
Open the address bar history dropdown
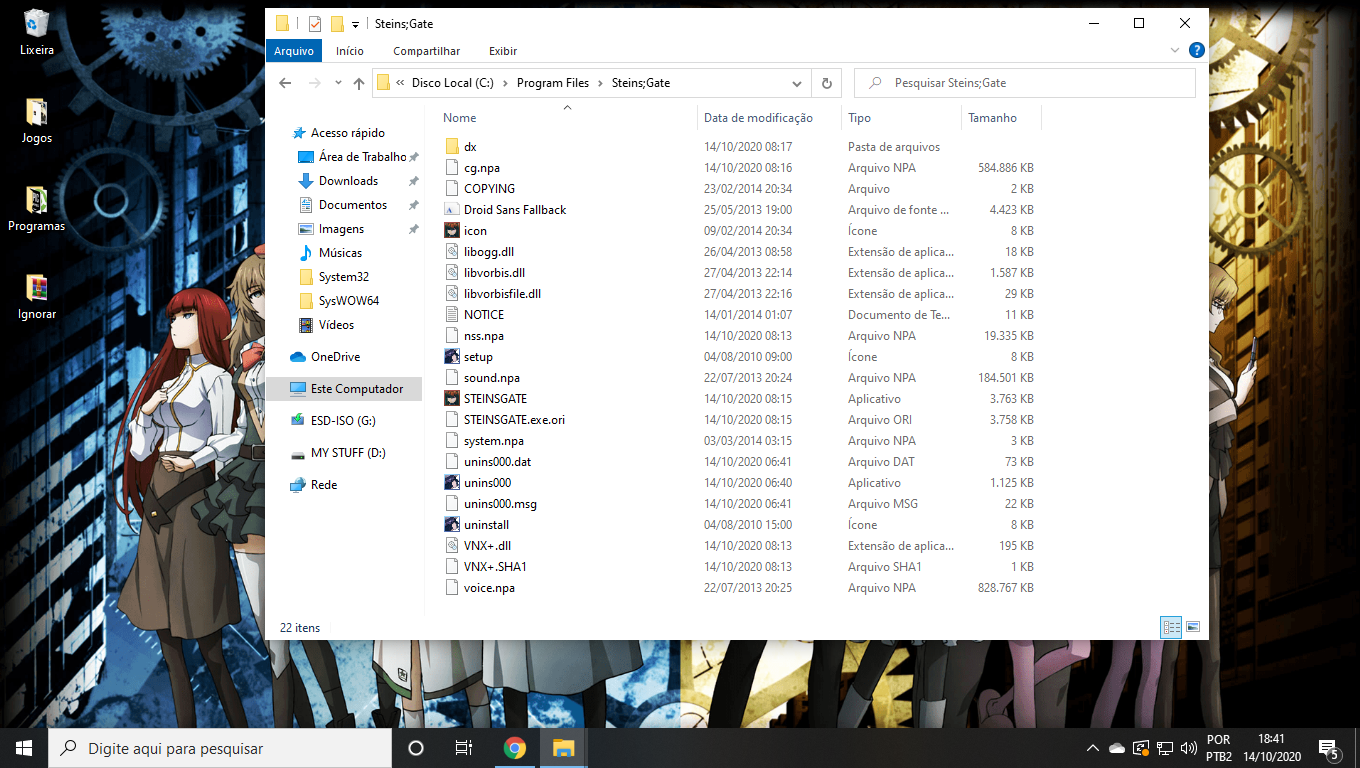(797, 83)
